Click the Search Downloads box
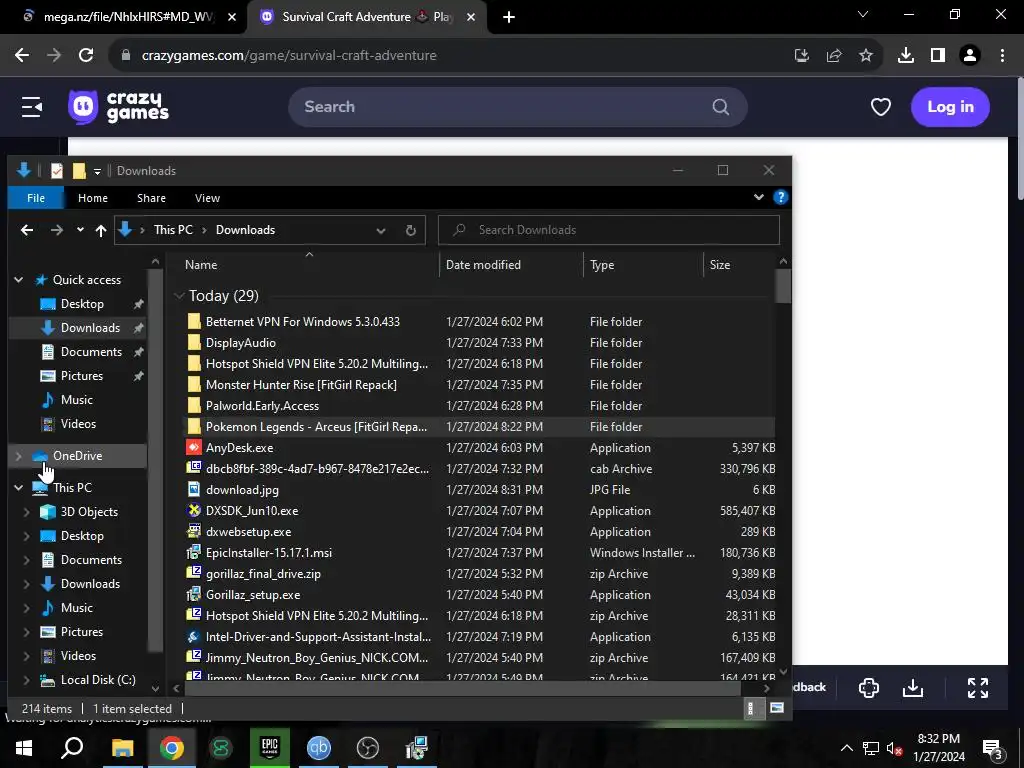This screenshot has width=1024, height=768. pos(609,230)
